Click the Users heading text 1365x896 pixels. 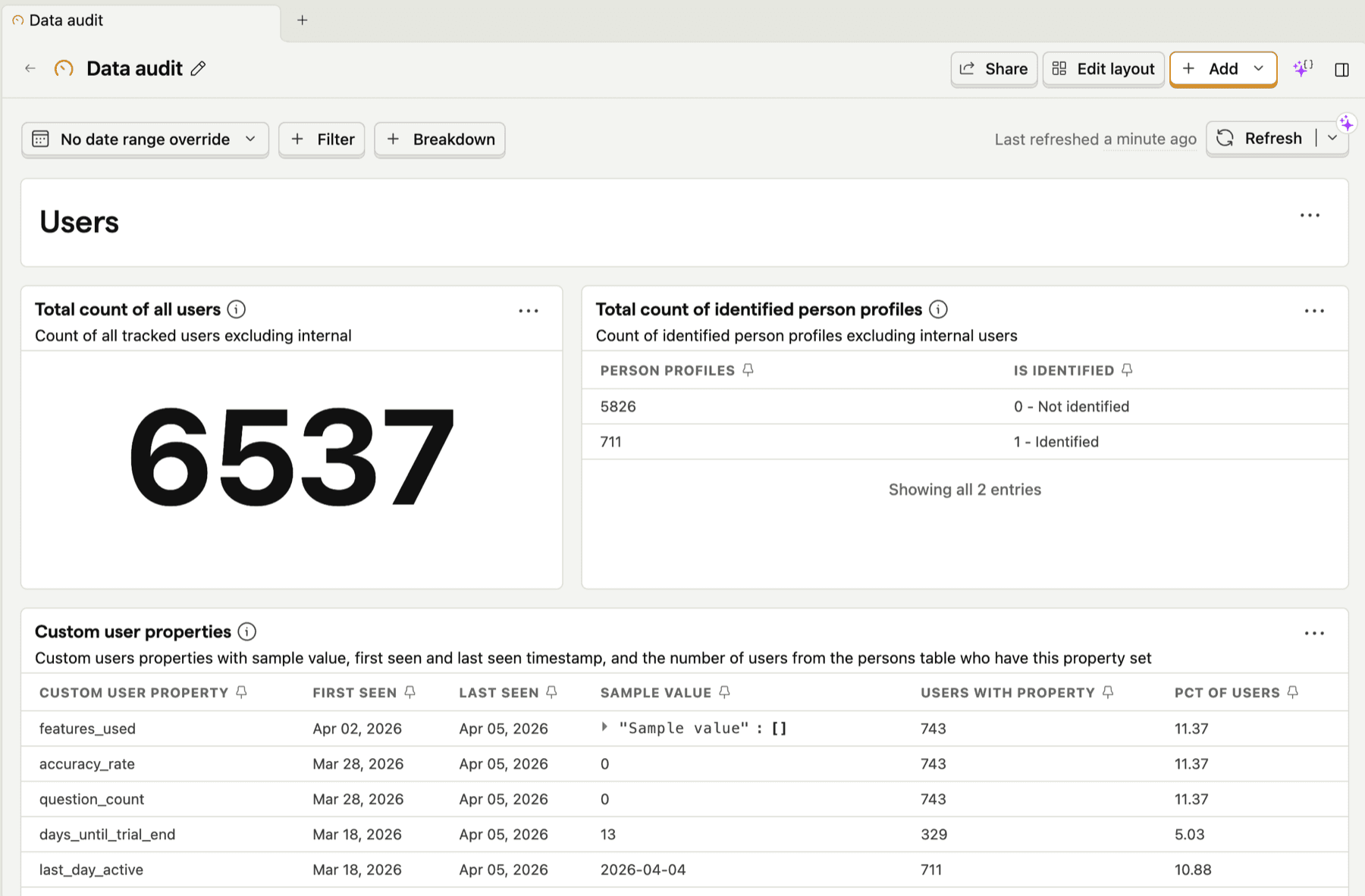coord(79,222)
